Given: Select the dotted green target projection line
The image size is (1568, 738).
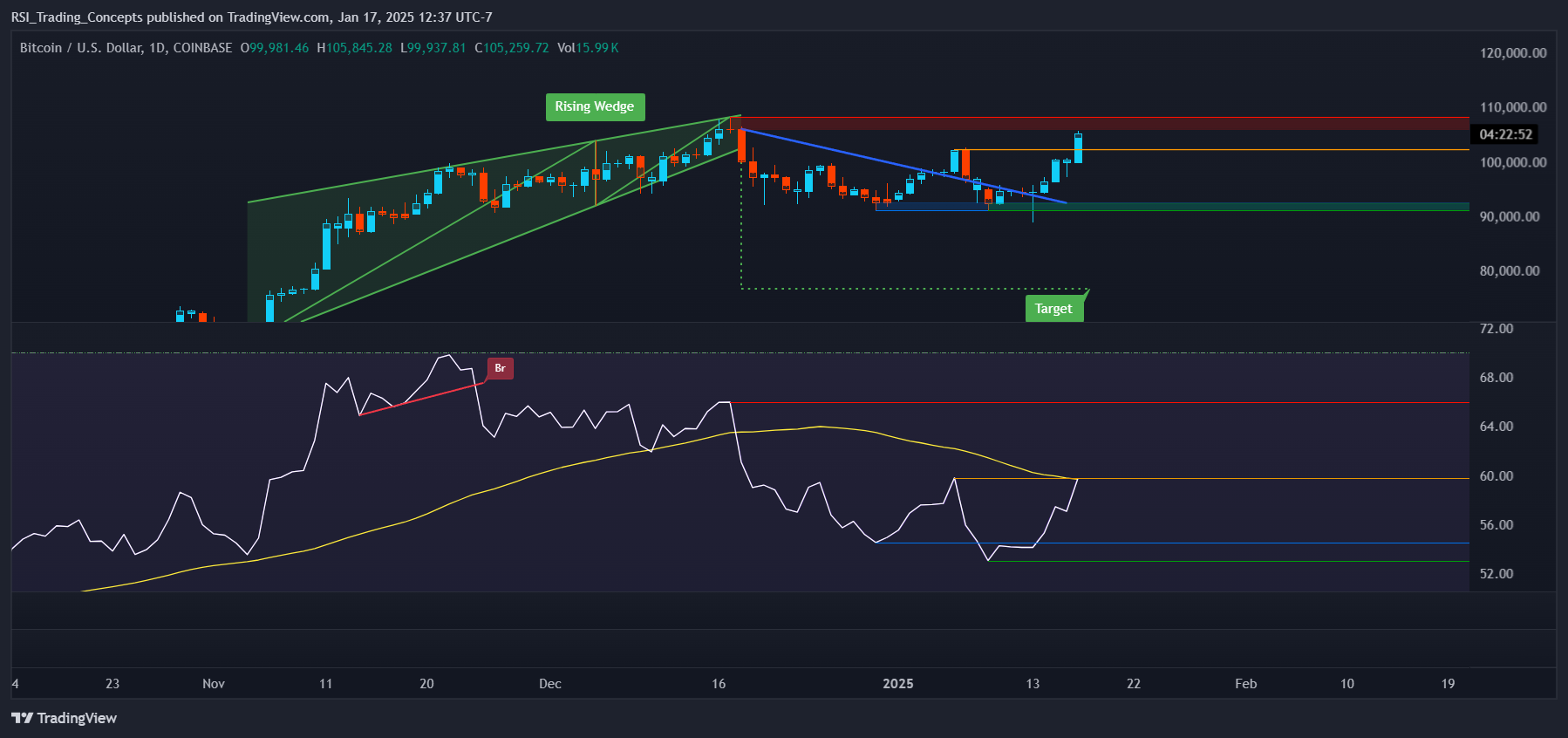Looking at the screenshot, I should [914, 289].
